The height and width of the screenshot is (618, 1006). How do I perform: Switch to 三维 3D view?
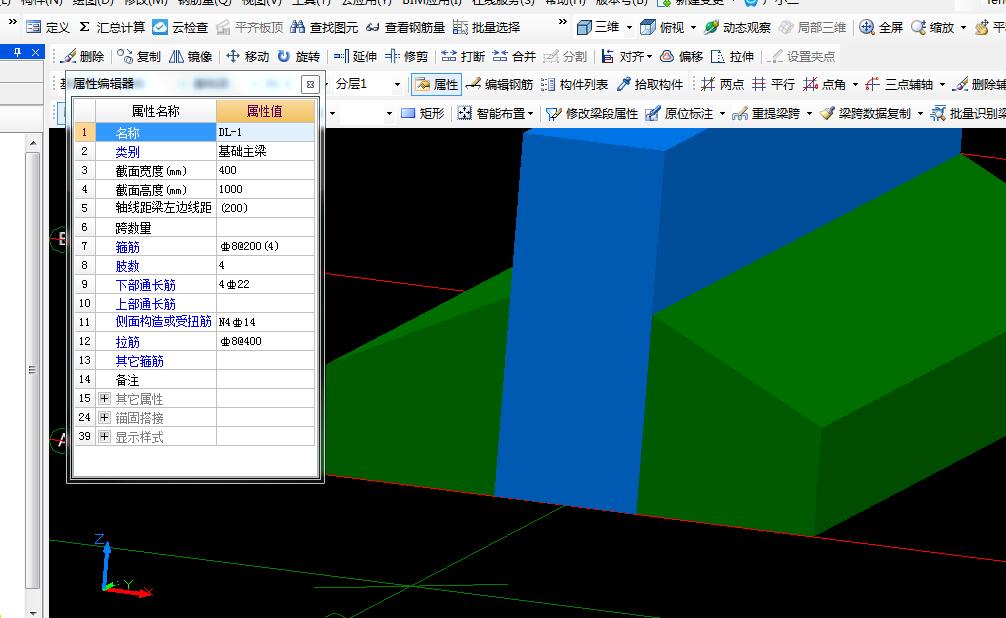pos(598,27)
